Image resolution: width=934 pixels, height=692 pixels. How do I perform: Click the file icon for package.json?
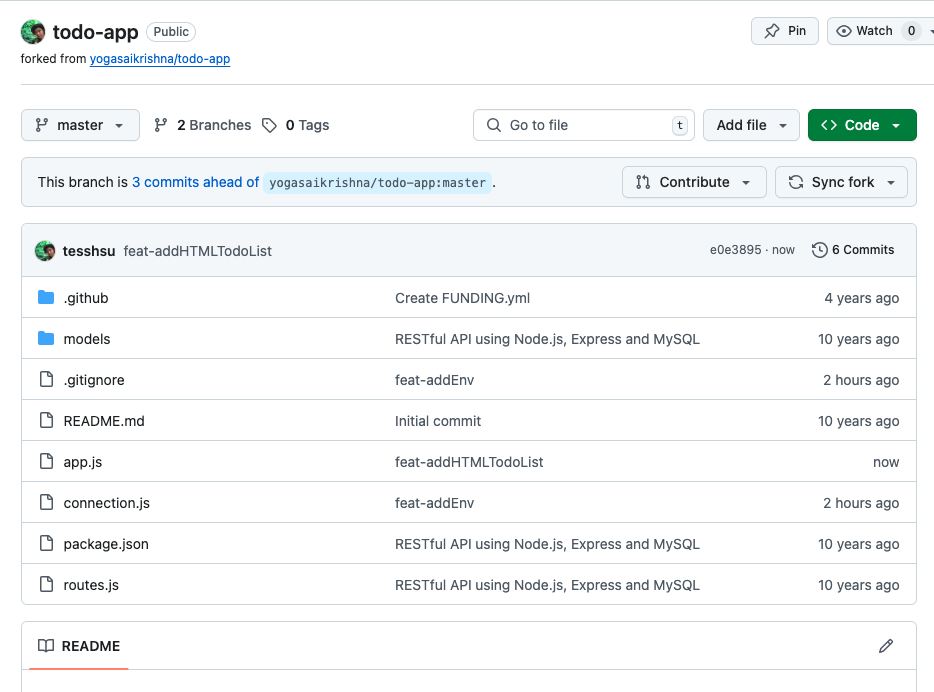tap(46, 544)
